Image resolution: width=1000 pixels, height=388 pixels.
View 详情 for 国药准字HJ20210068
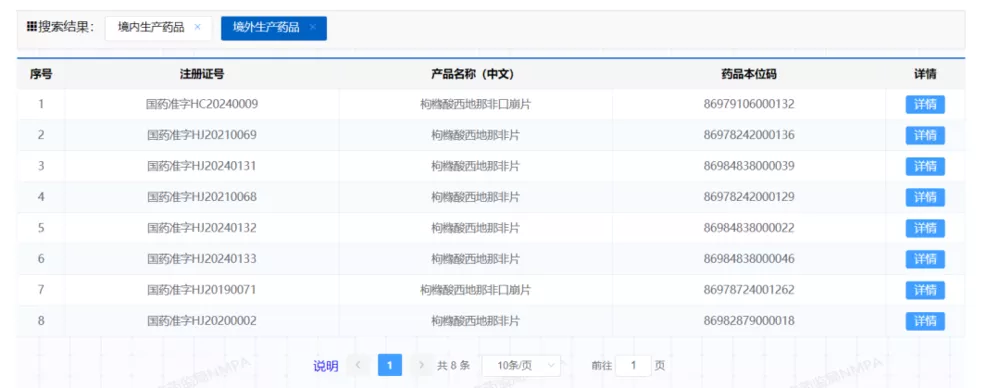[925, 197]
